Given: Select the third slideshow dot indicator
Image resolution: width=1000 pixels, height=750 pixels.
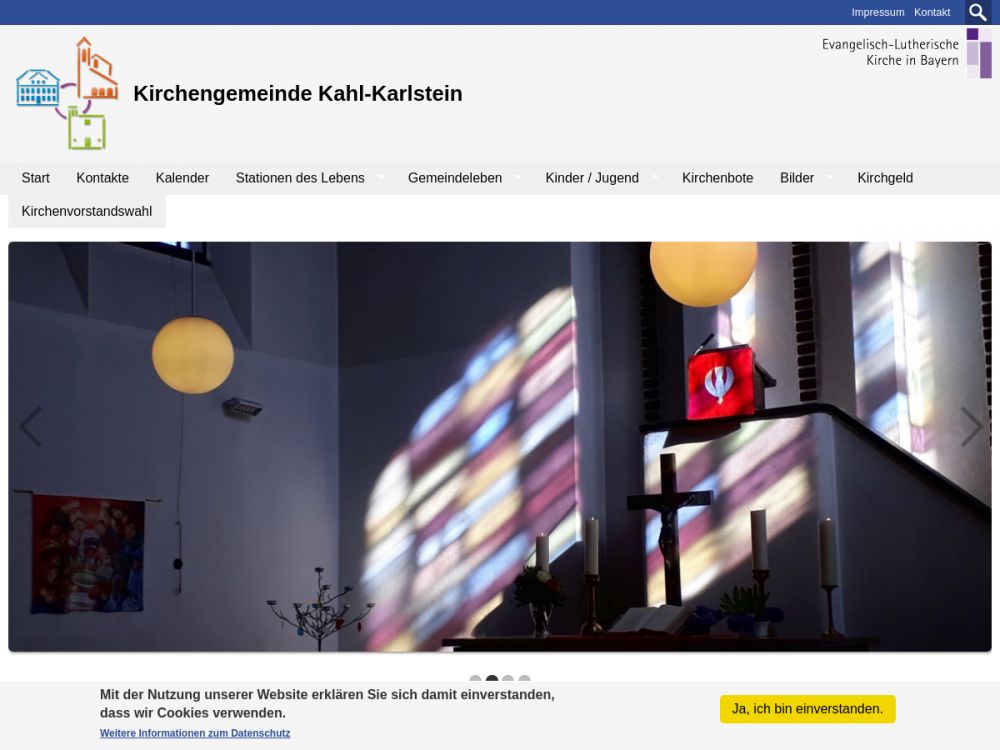Looking at the screenshot, I should click(508, 681).
